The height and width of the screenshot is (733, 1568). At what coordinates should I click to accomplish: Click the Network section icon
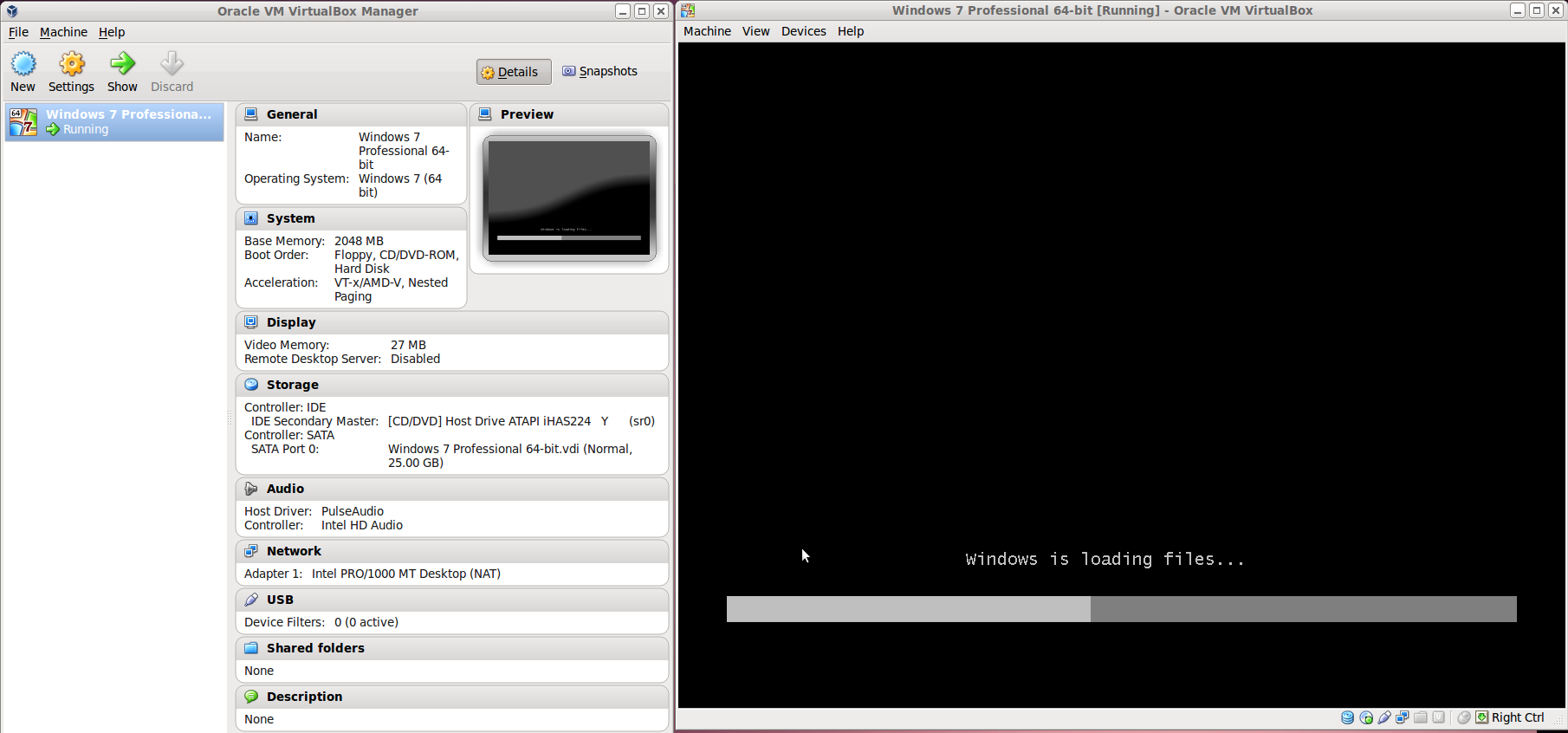click(x=251, y=551)
